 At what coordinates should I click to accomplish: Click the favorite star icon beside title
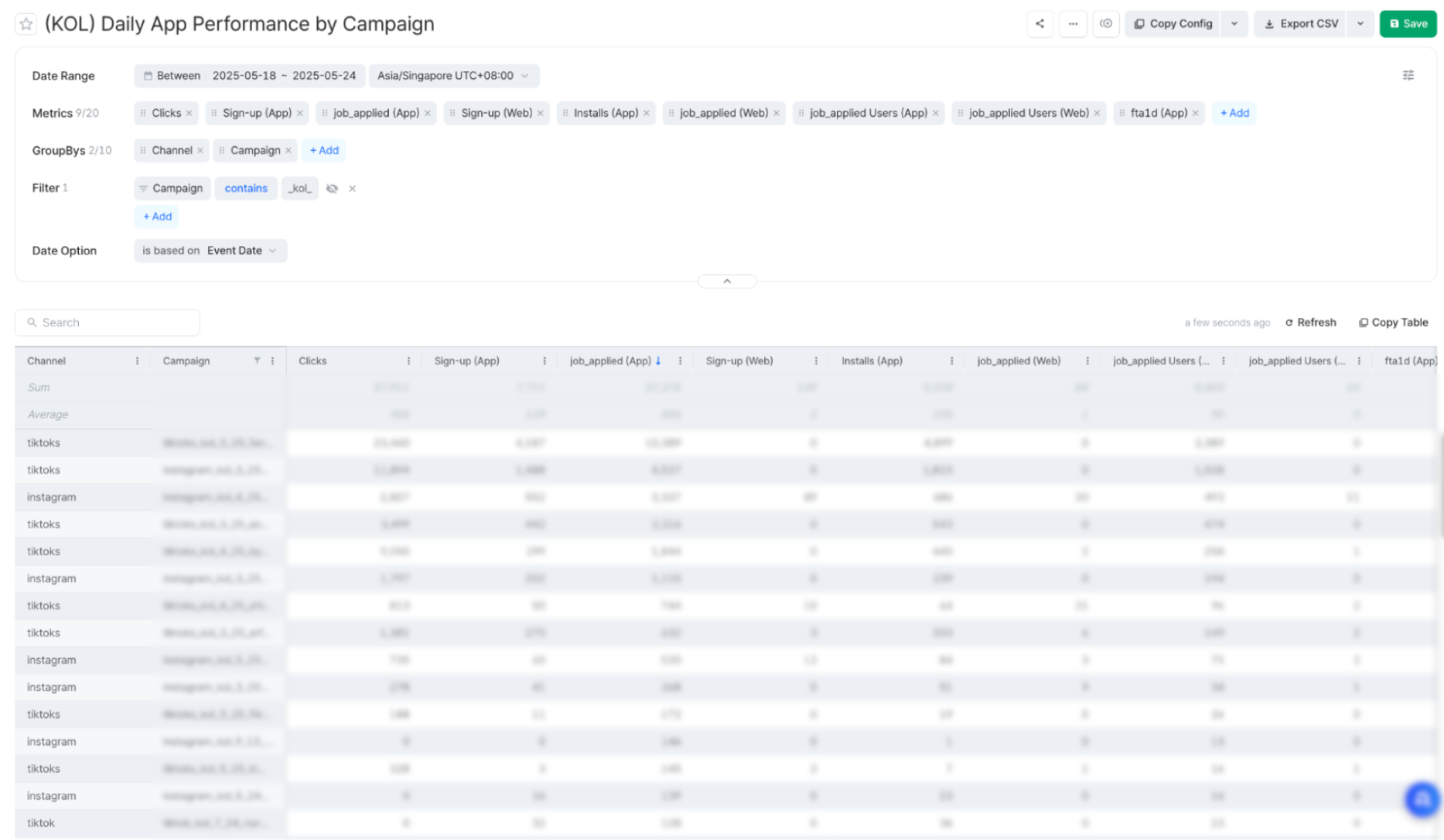(x=26, y=24)
